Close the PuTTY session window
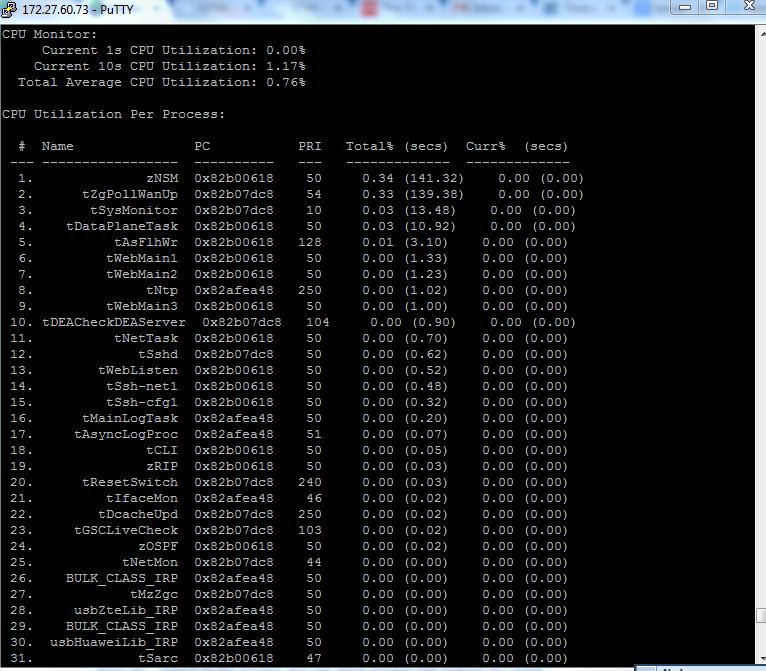The height and width of the screenshot is (671, 766). click(x=746, y=6)
